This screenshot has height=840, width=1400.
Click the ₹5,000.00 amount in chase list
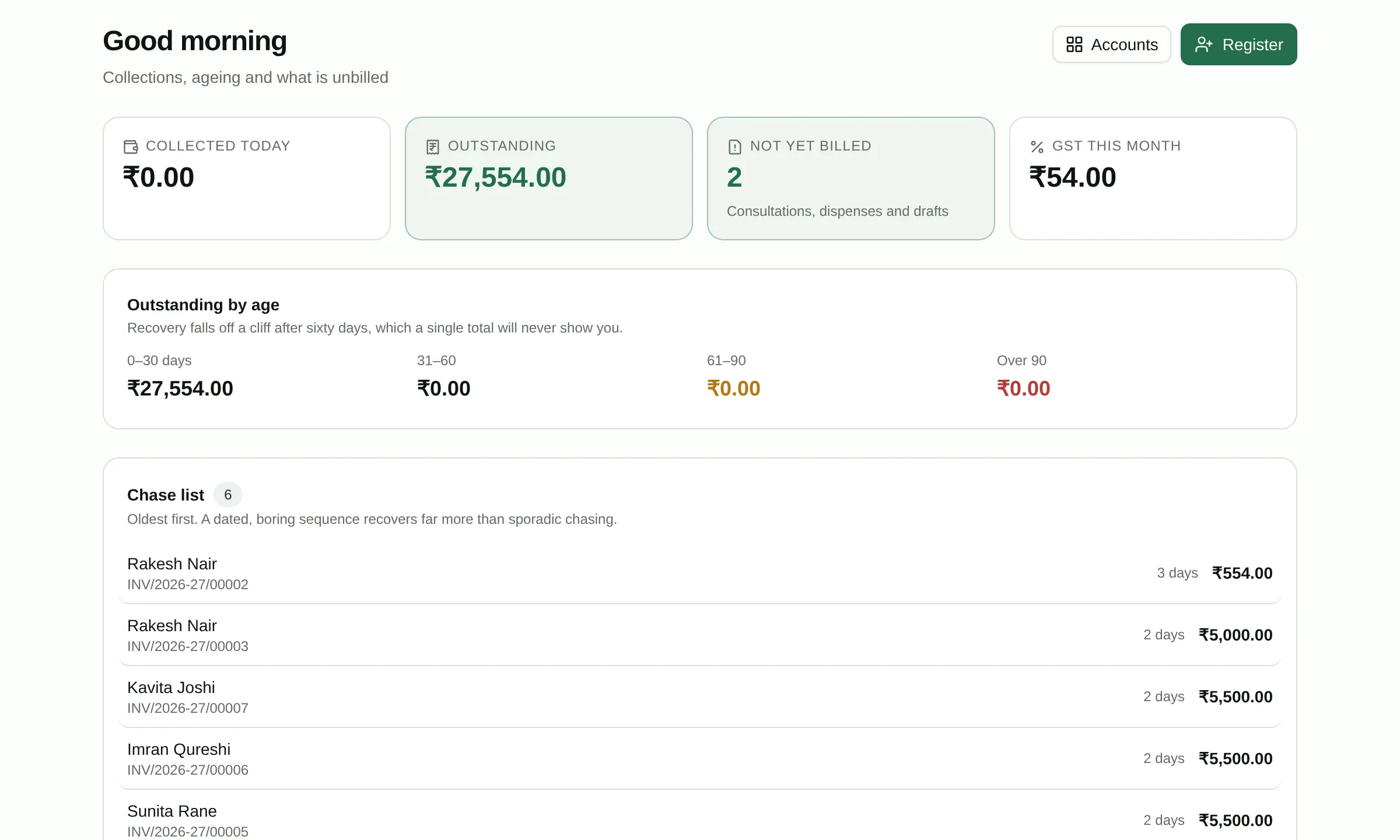[1235, 635]
